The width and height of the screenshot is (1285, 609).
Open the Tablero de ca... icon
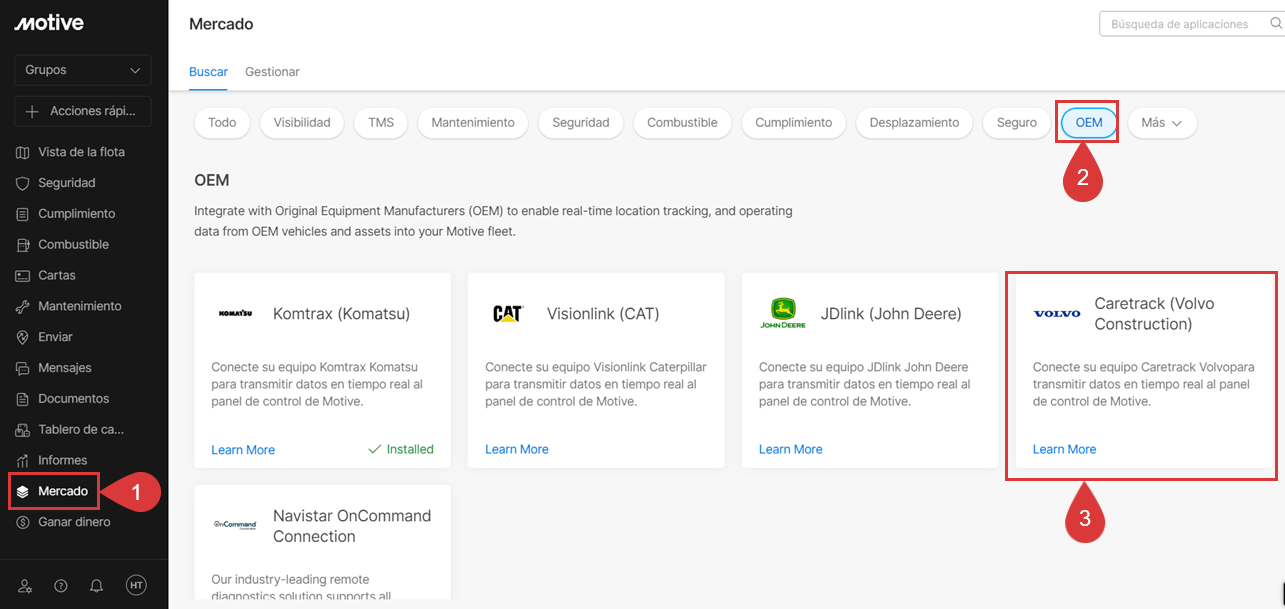pyautogui.click(x=24, y=430)
